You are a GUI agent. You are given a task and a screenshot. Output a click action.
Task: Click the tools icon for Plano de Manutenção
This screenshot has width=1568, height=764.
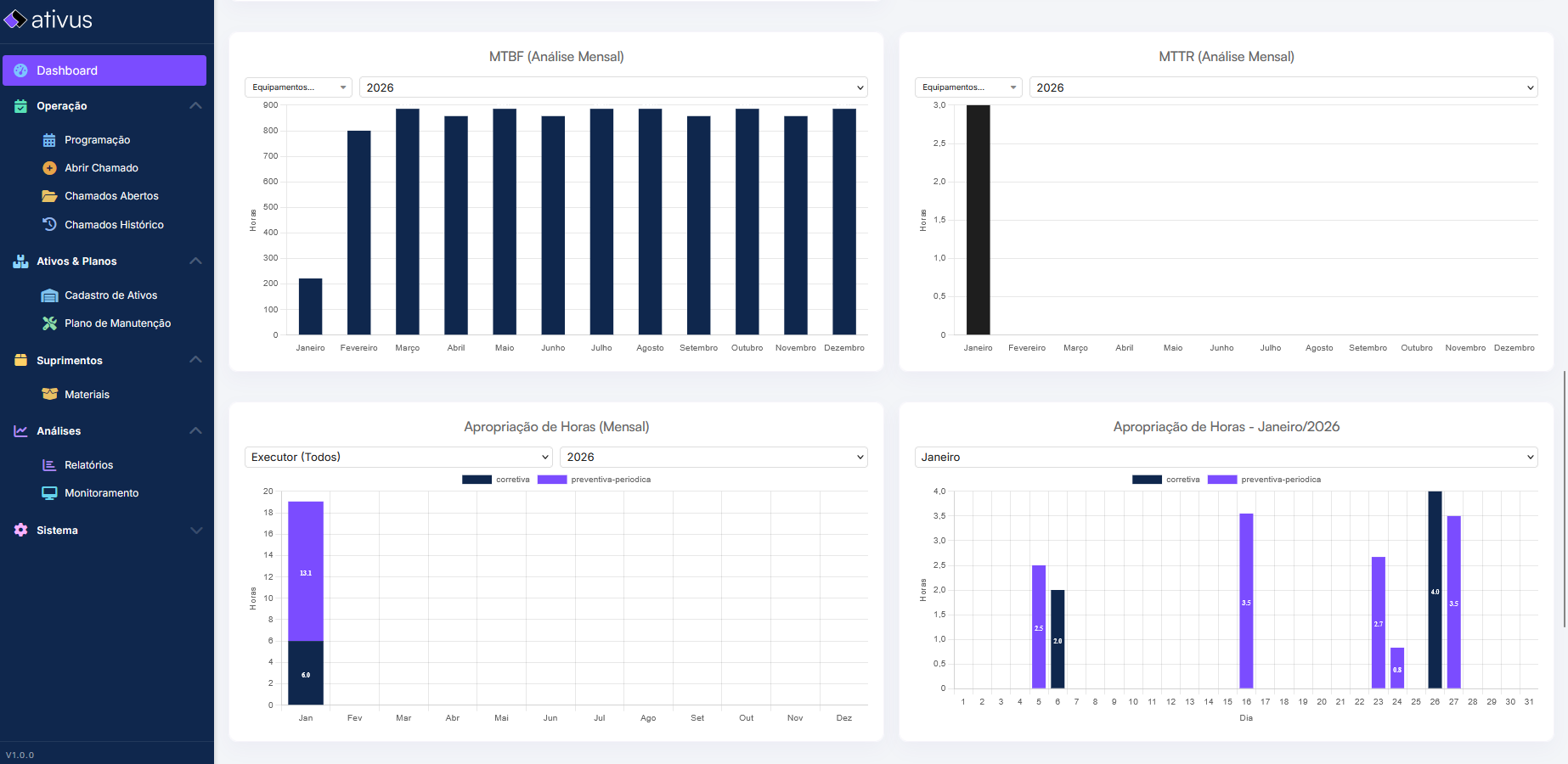pos(49,323)
